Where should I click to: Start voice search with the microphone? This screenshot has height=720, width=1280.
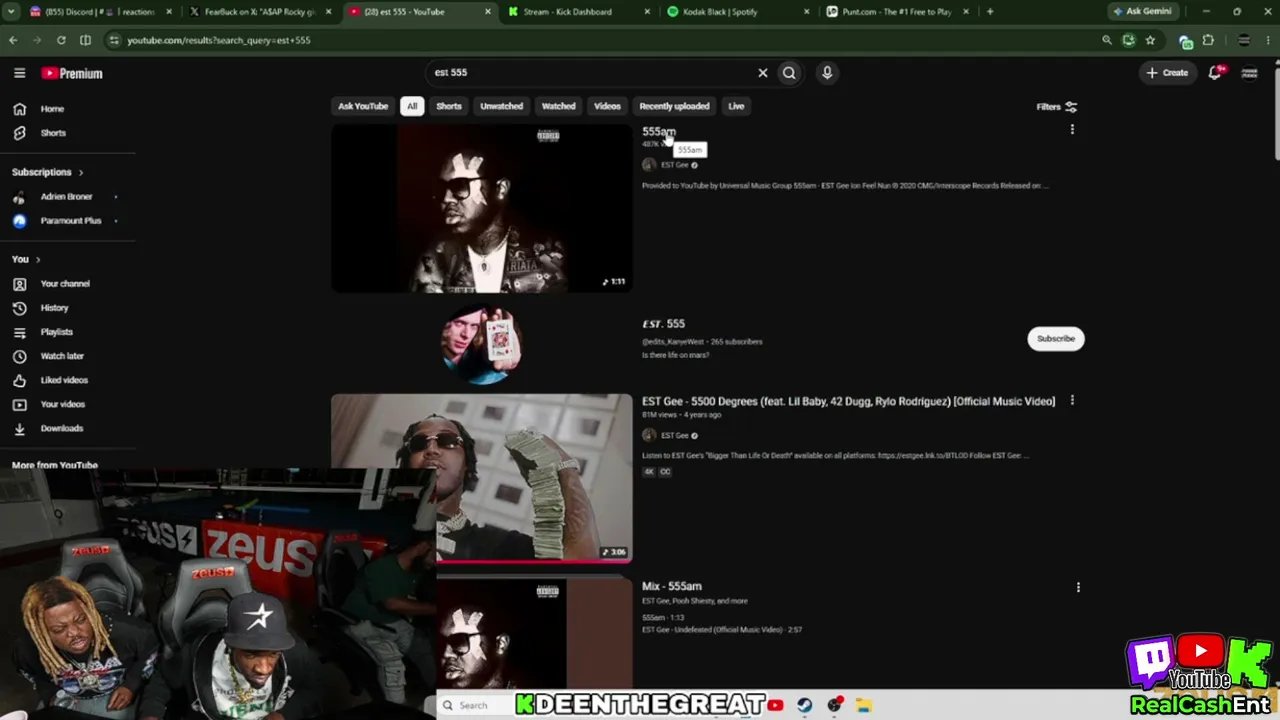click(x=827, y=73)
